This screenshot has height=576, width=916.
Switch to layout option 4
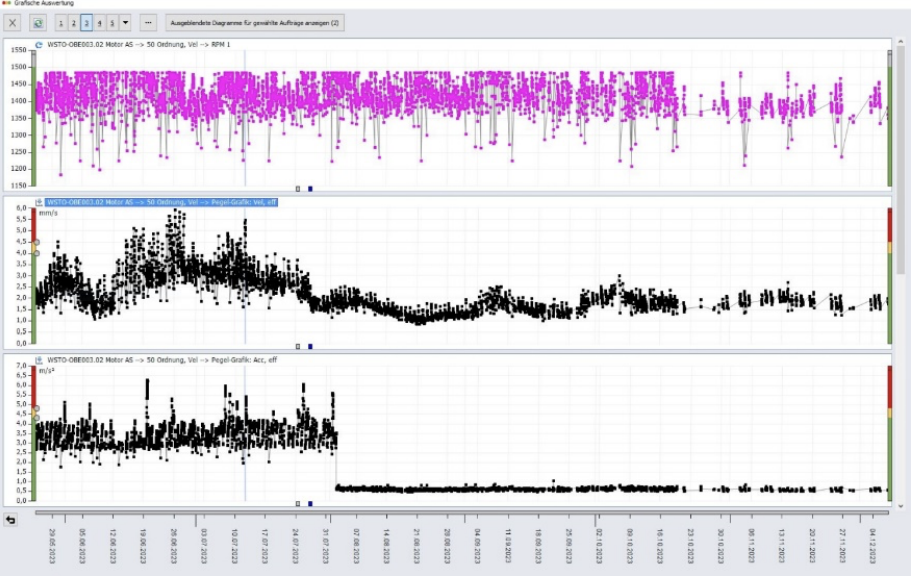(100, 22)
